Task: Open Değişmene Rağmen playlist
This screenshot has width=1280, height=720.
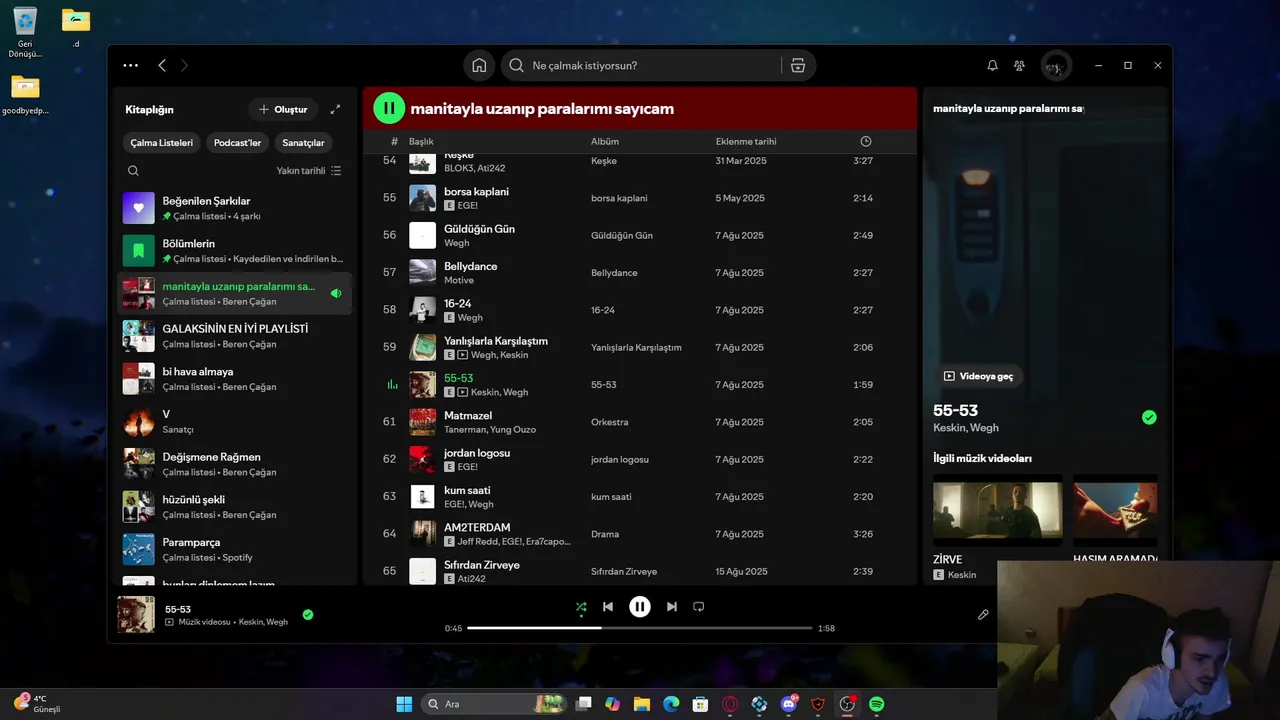Action: 235,464
